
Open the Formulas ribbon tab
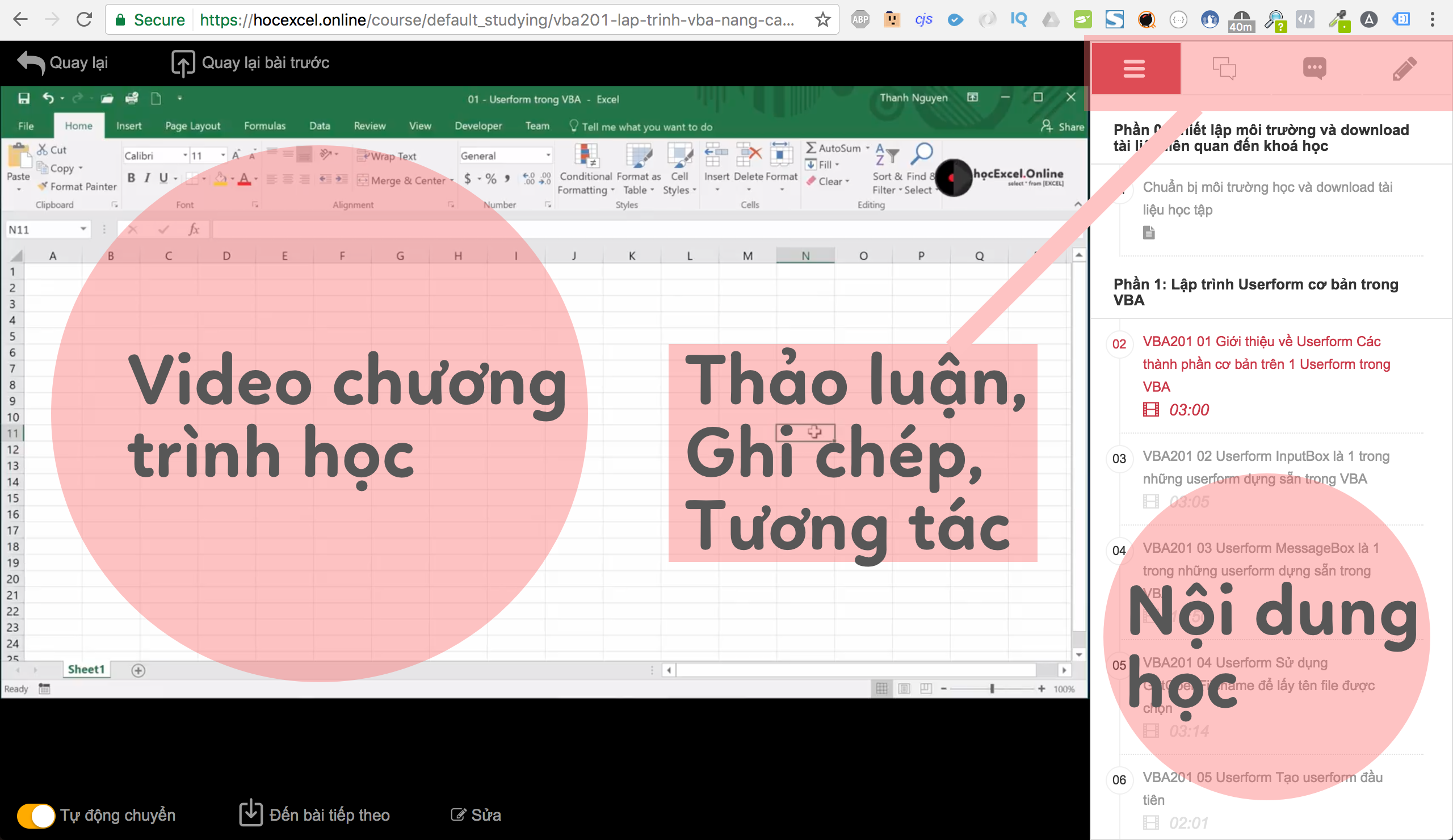tap(264, 125)
